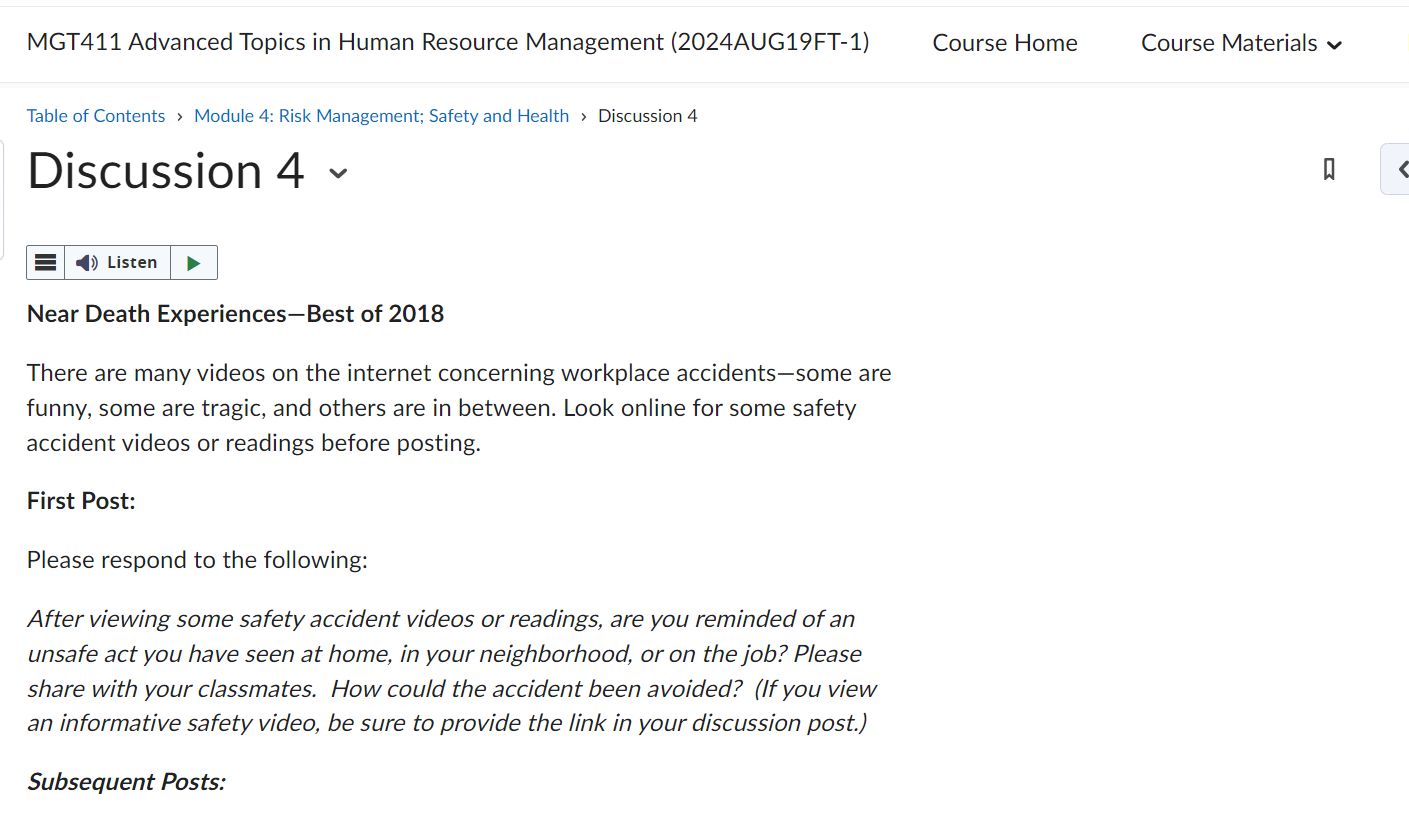This screenshot has height=828, width=1409.
Task: Click the First Post: bold label
Action: (81, 501)
